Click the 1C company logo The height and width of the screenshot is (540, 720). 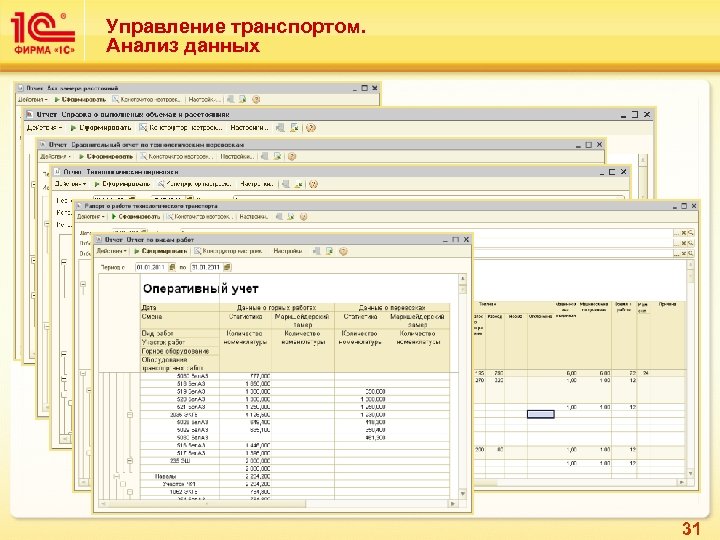pyautogui.click(x=43, y=33)
